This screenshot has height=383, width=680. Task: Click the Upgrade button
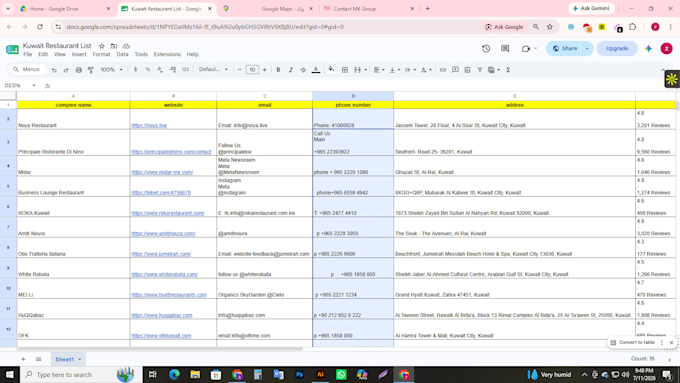pos(617,49)
